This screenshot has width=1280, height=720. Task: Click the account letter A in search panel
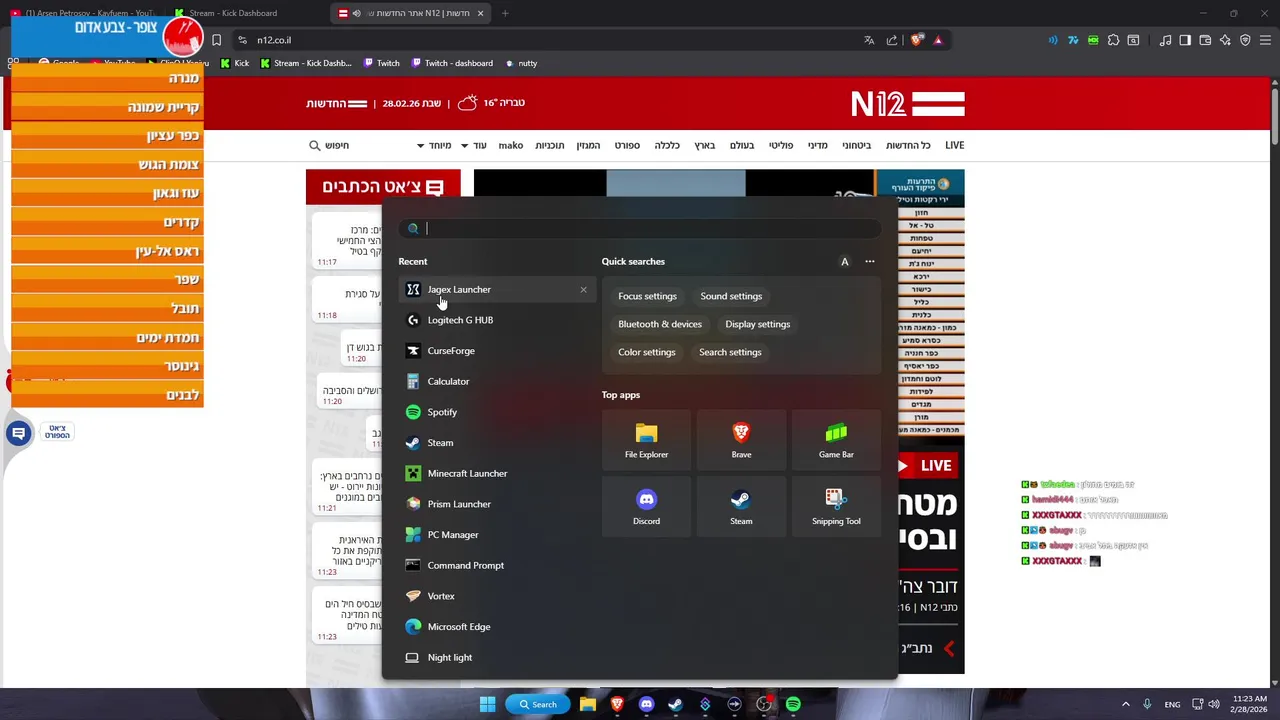(844, 262)
